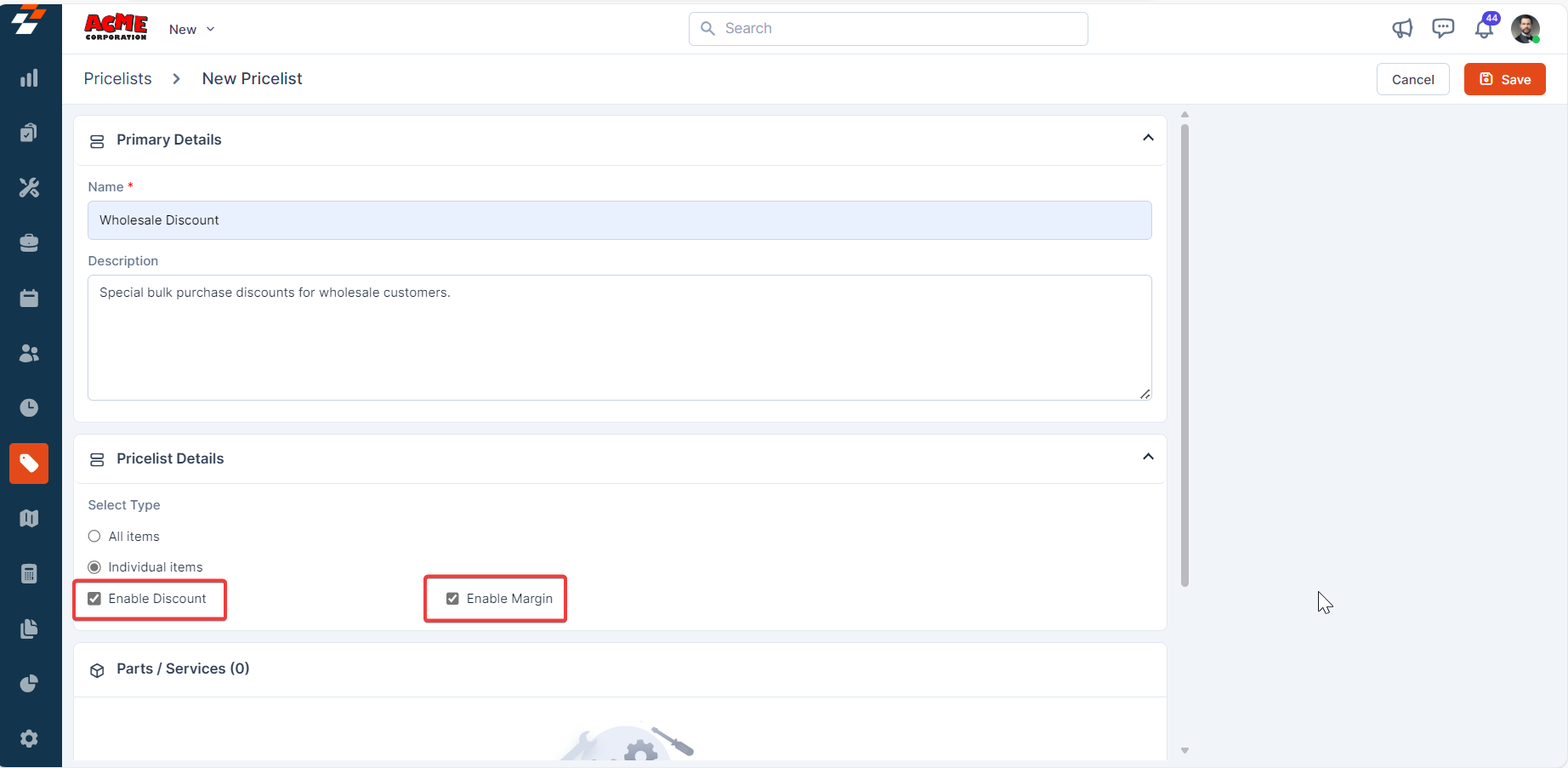Click the scrollbar down arrow
Viewport: 1568px width, 768px height.
coord(1185,751)
